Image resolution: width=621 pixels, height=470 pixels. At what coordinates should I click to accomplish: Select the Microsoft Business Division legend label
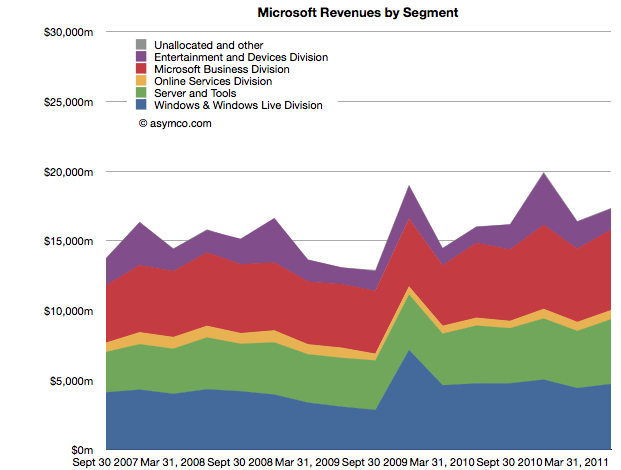coord(222,69)
